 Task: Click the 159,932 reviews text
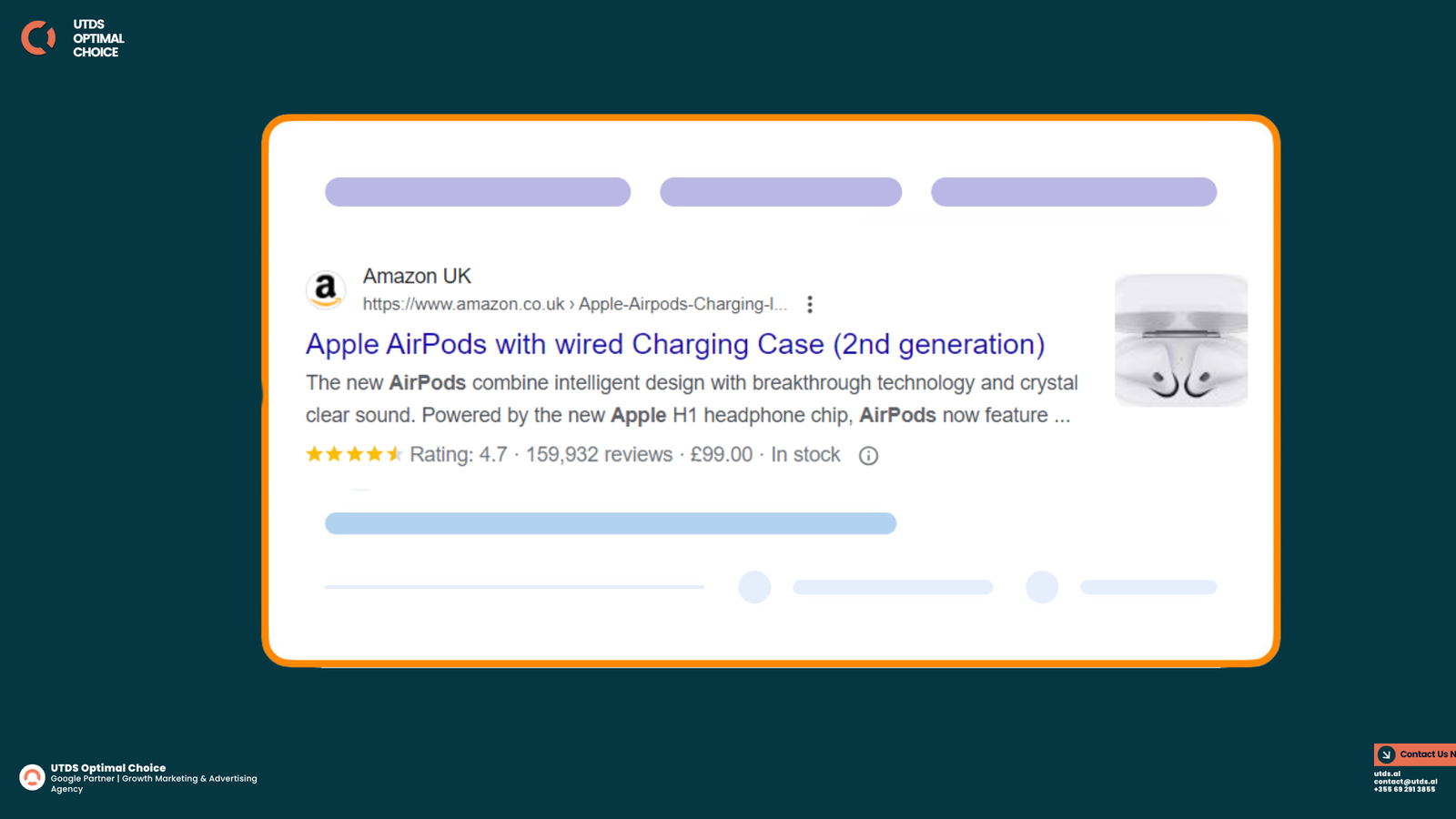point(599,454)
